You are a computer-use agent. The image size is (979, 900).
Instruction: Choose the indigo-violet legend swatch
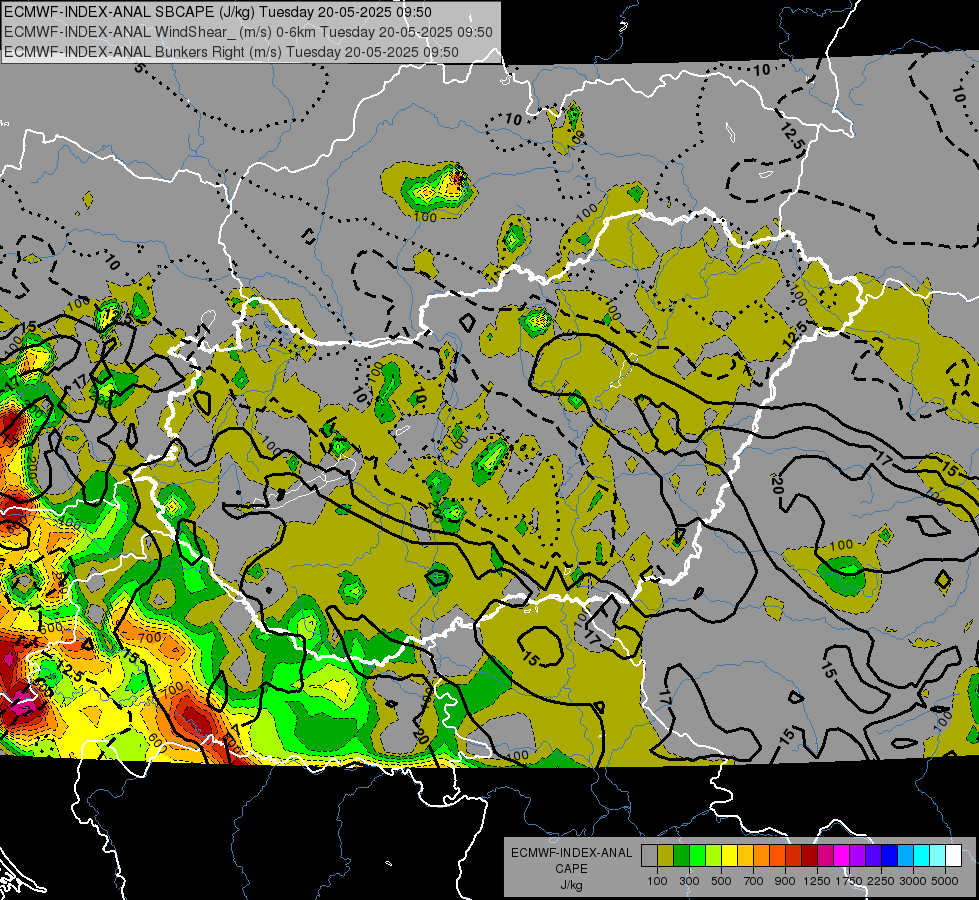coord(873,856)
